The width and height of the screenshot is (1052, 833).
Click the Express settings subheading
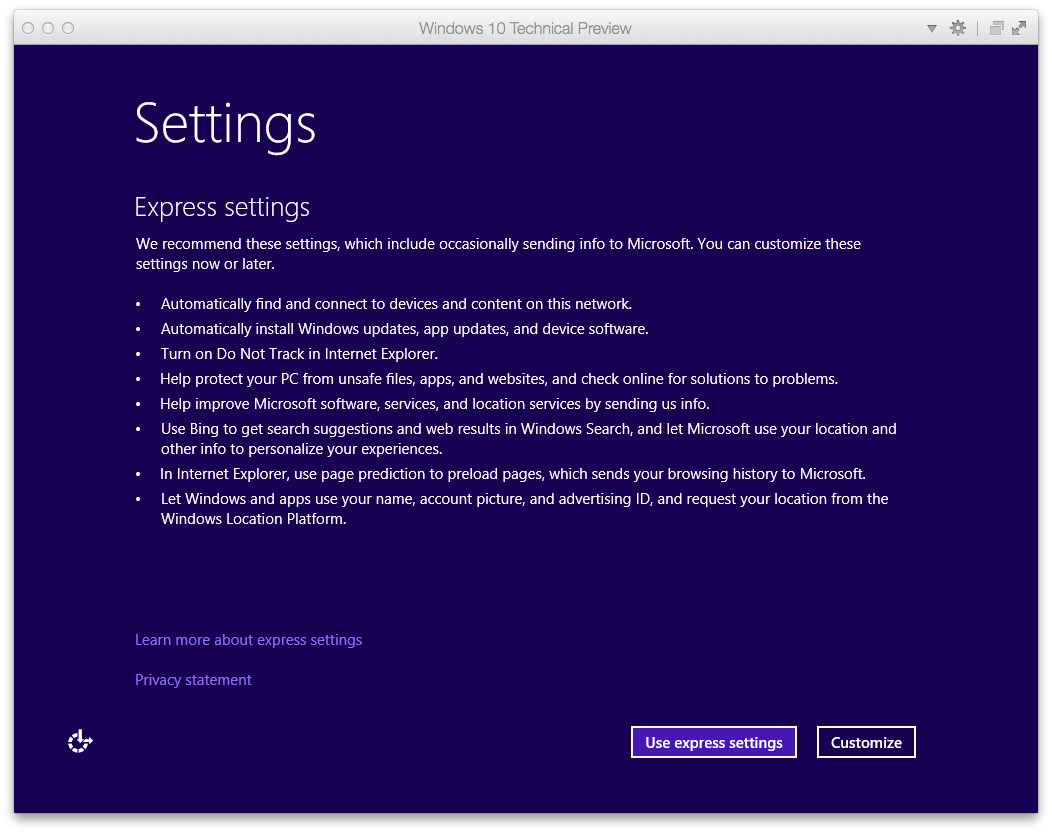tap(222, 207)
